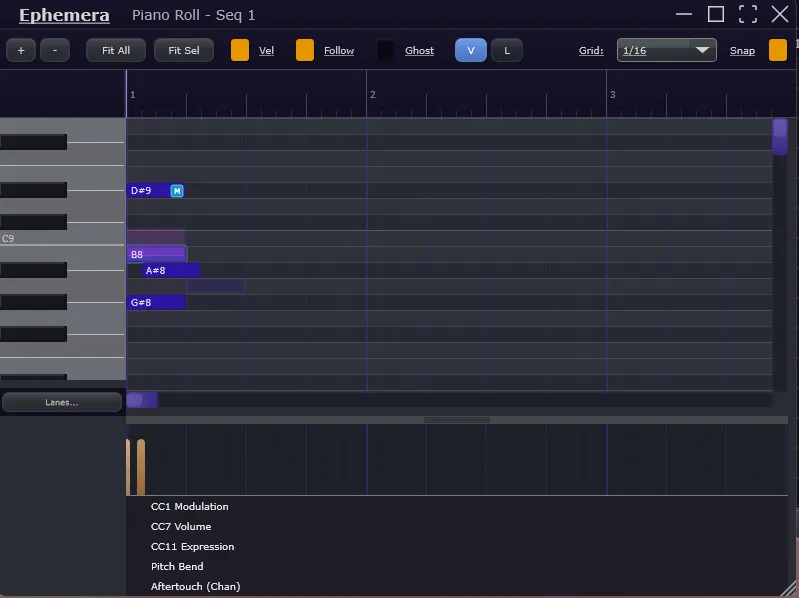Click the zoom in plus button
The width and height of the screenshot is (799, 598).
[21, 50]
